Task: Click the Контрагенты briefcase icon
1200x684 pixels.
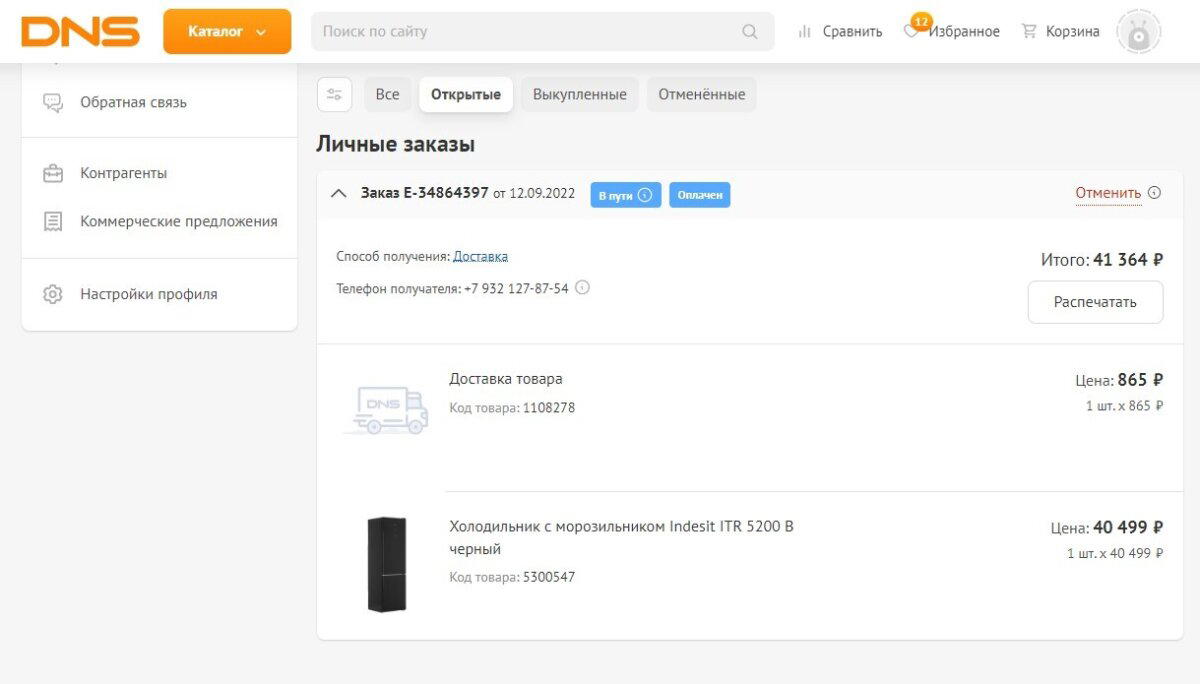Action: tap(53, 173)
